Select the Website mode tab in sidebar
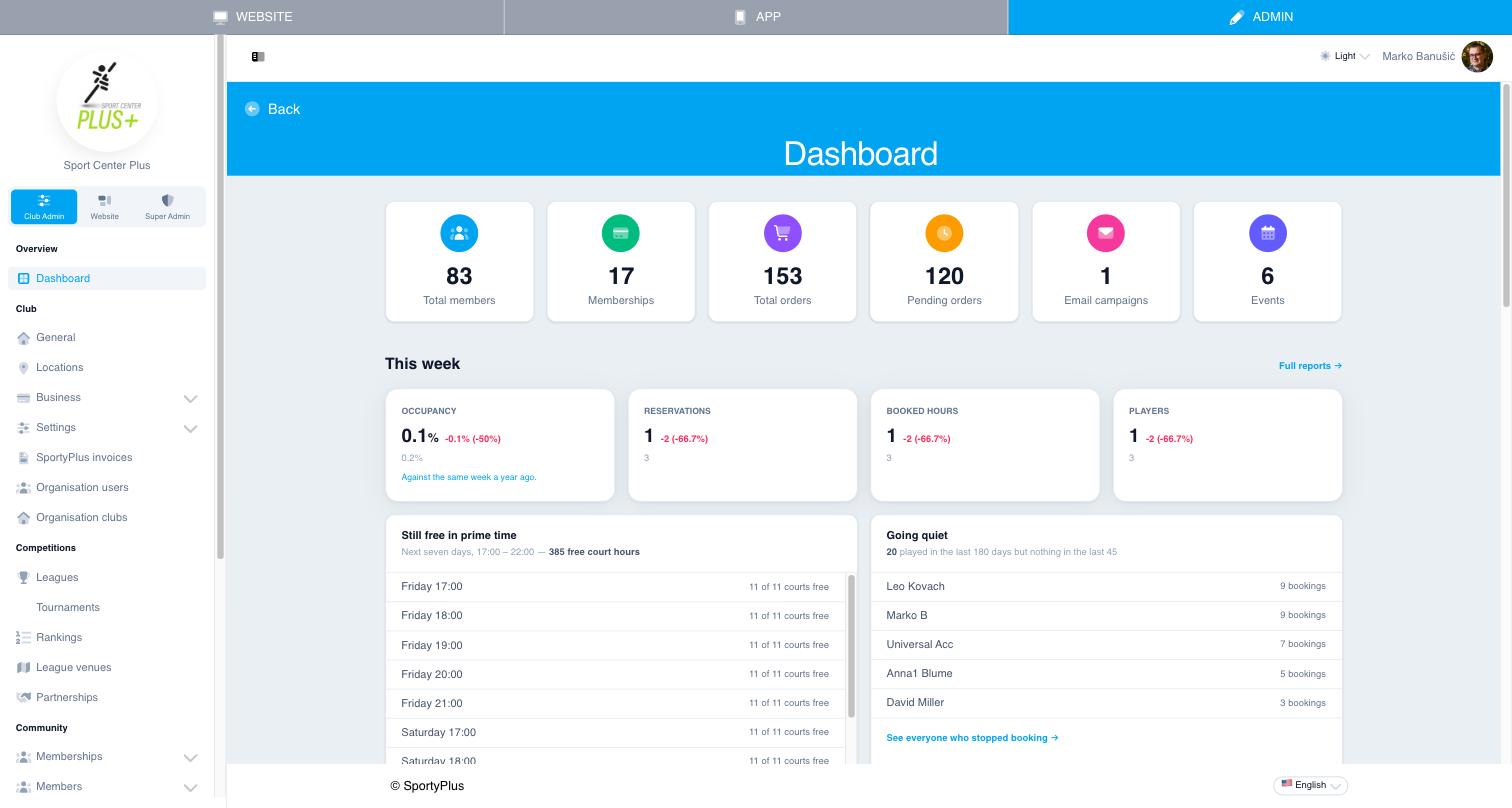 coord(104,207)
